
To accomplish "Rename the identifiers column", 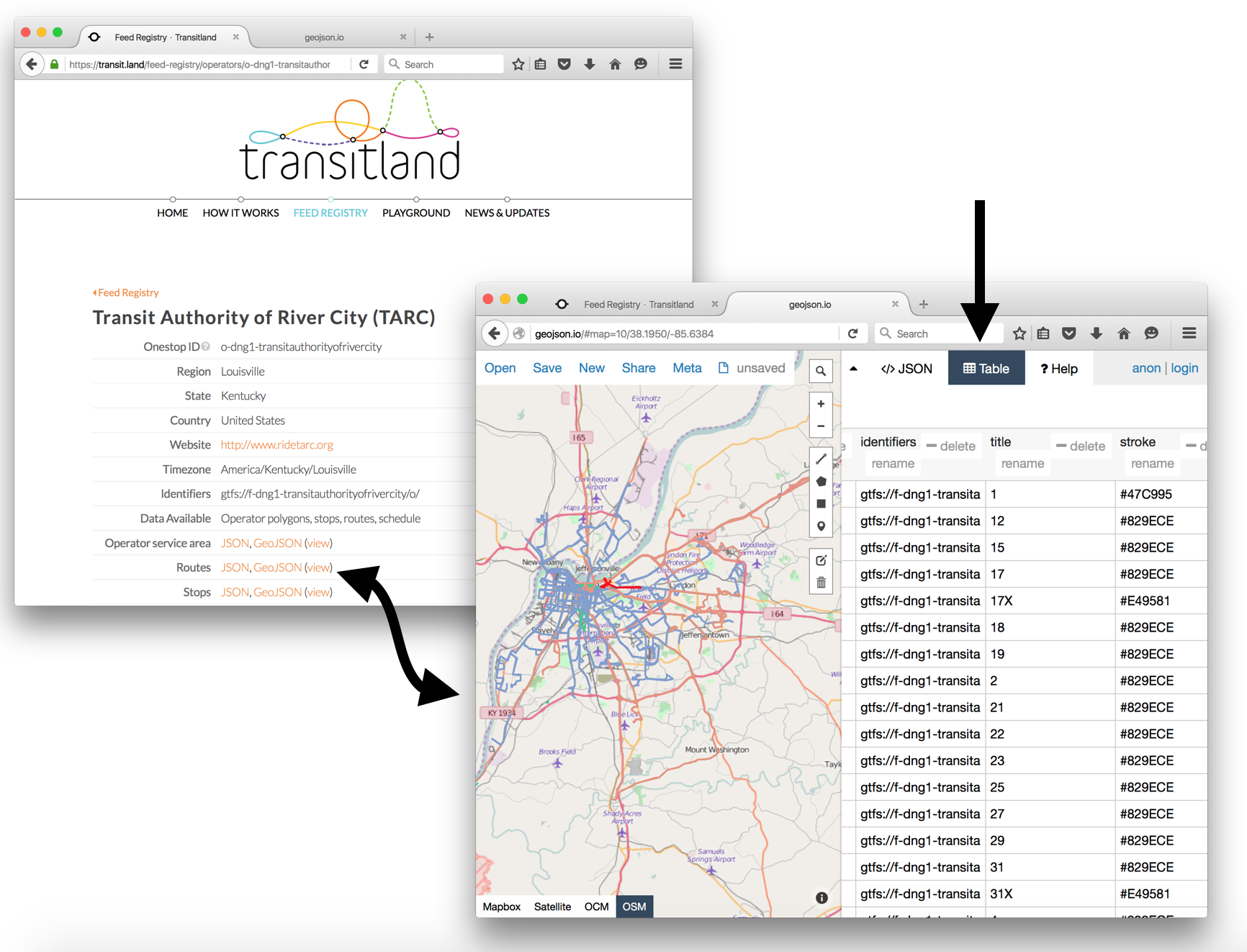I will [x=893, y=464].
